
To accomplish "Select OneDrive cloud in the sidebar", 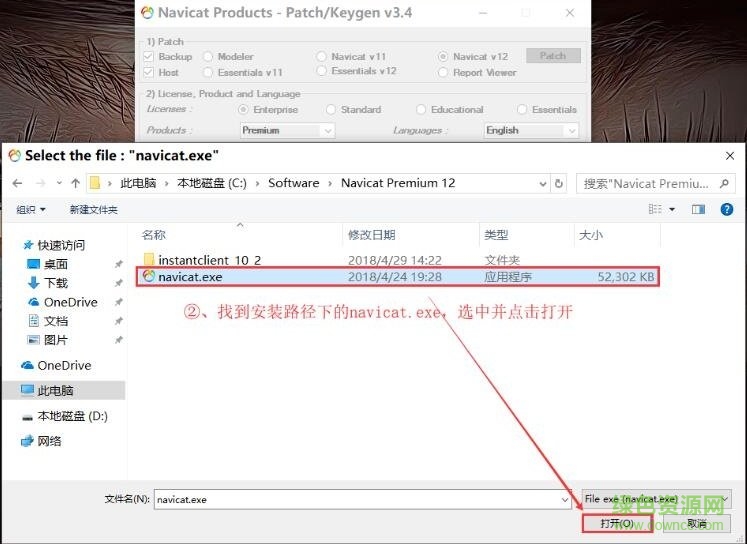I will [x=64, y=365].
